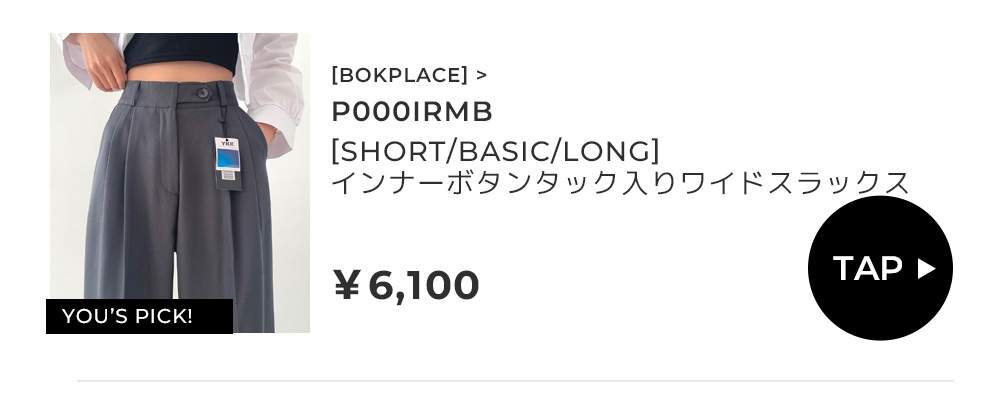Click the ¥6,100 price

pos(406,285)
